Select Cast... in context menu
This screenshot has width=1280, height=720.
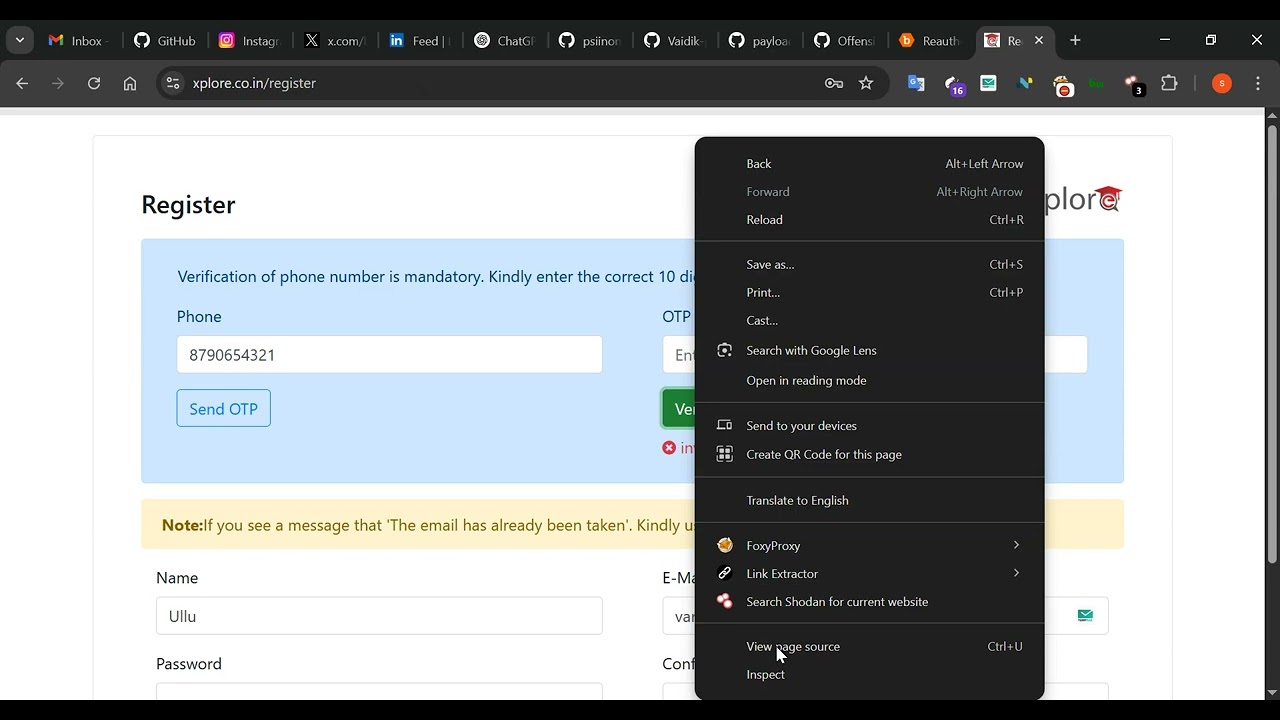coord(869,321)
